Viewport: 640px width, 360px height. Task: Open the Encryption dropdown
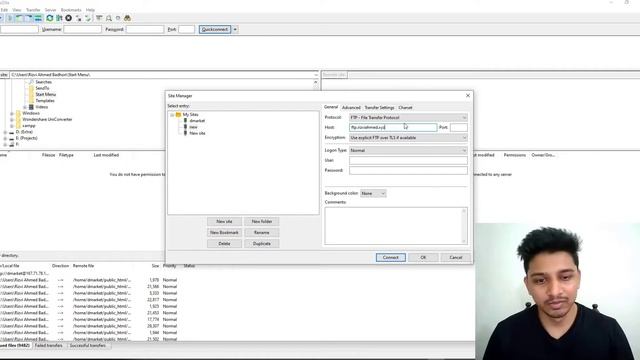coord(408,138)
